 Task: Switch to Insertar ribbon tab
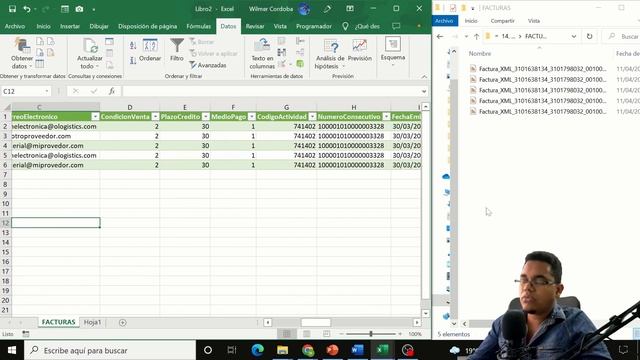[x=70, y=26]
